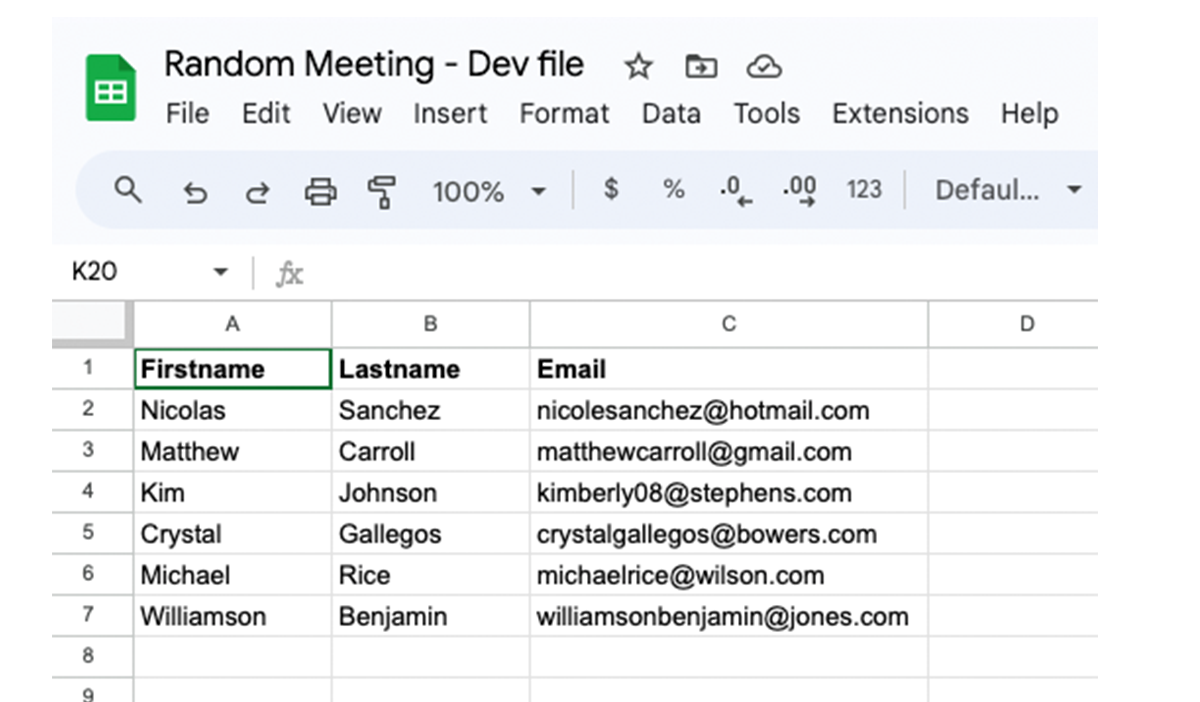Increase decimal places
The width and height of the screenshot is (1200, 702).
point(800,190)
